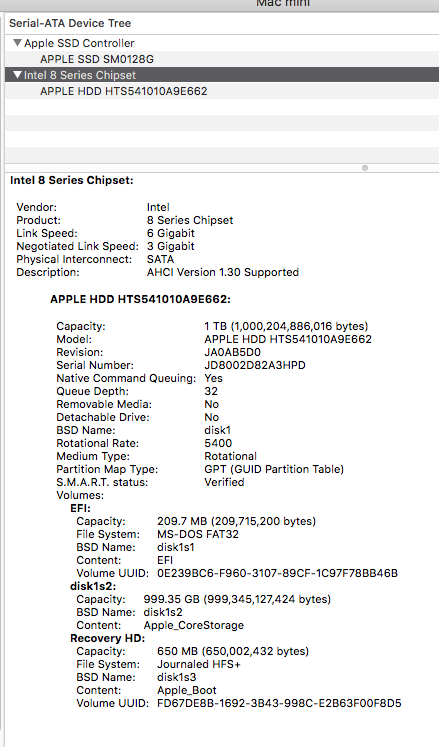
Task: Click the 'Recovery HD:' volume heading
Action: pyautogui.click(x=107, y=638)
